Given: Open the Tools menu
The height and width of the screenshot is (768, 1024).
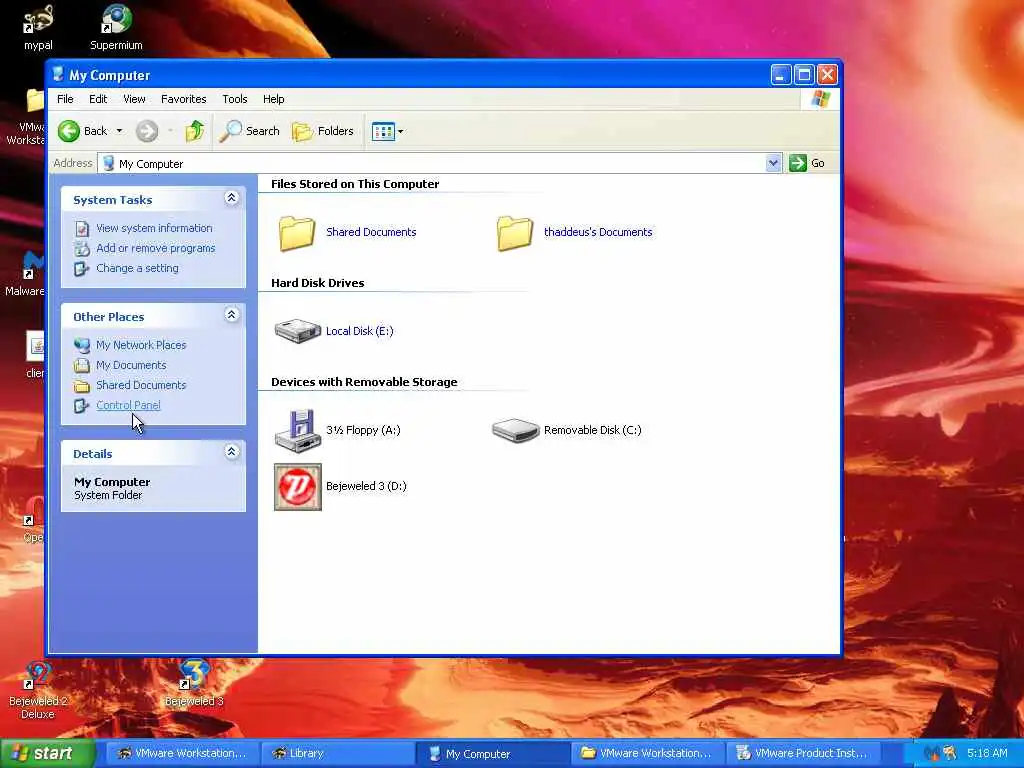Looking at the screenshot, I should pos(234,99).
